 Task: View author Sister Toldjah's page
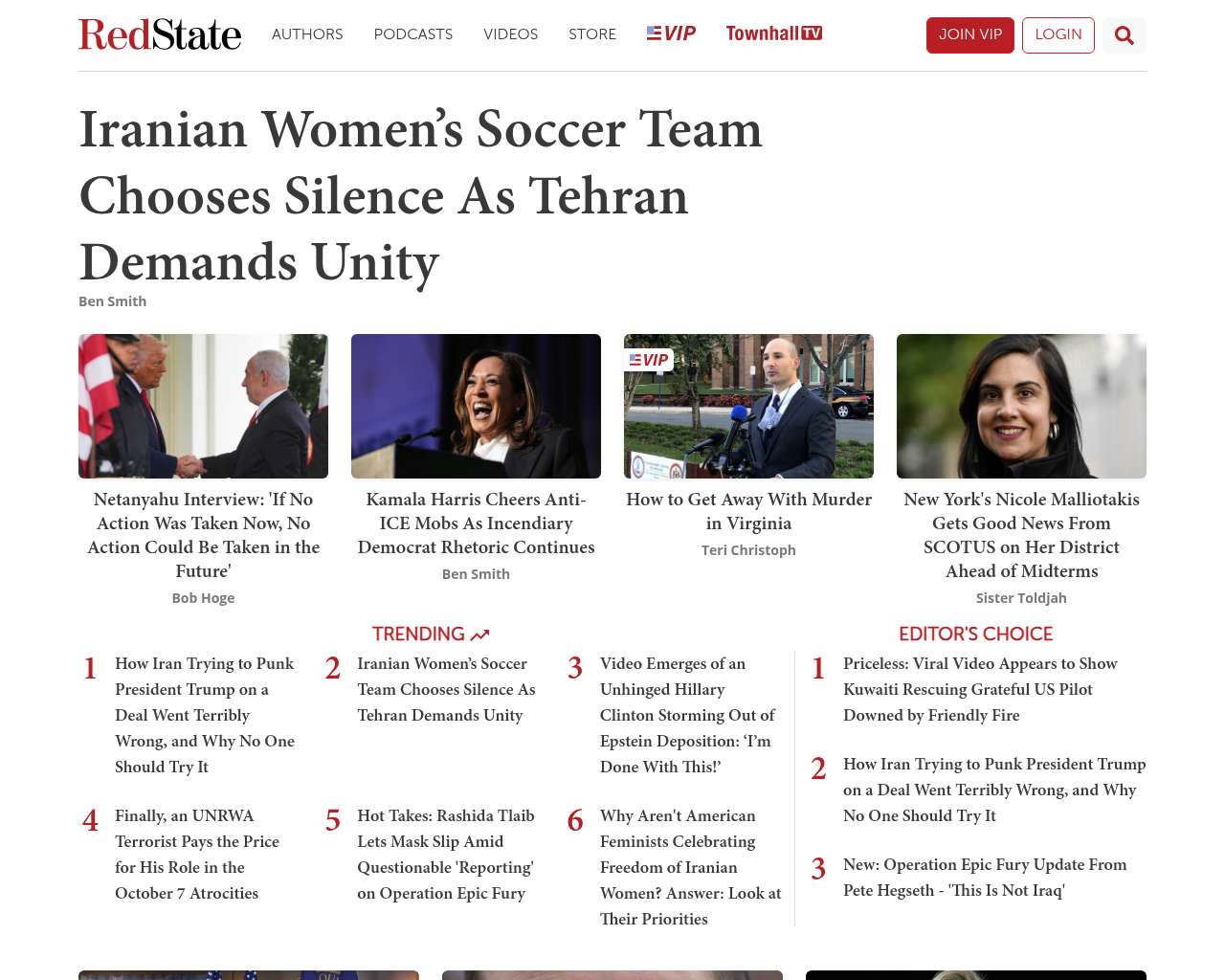pyautogui.click(x=1021, y=598)
